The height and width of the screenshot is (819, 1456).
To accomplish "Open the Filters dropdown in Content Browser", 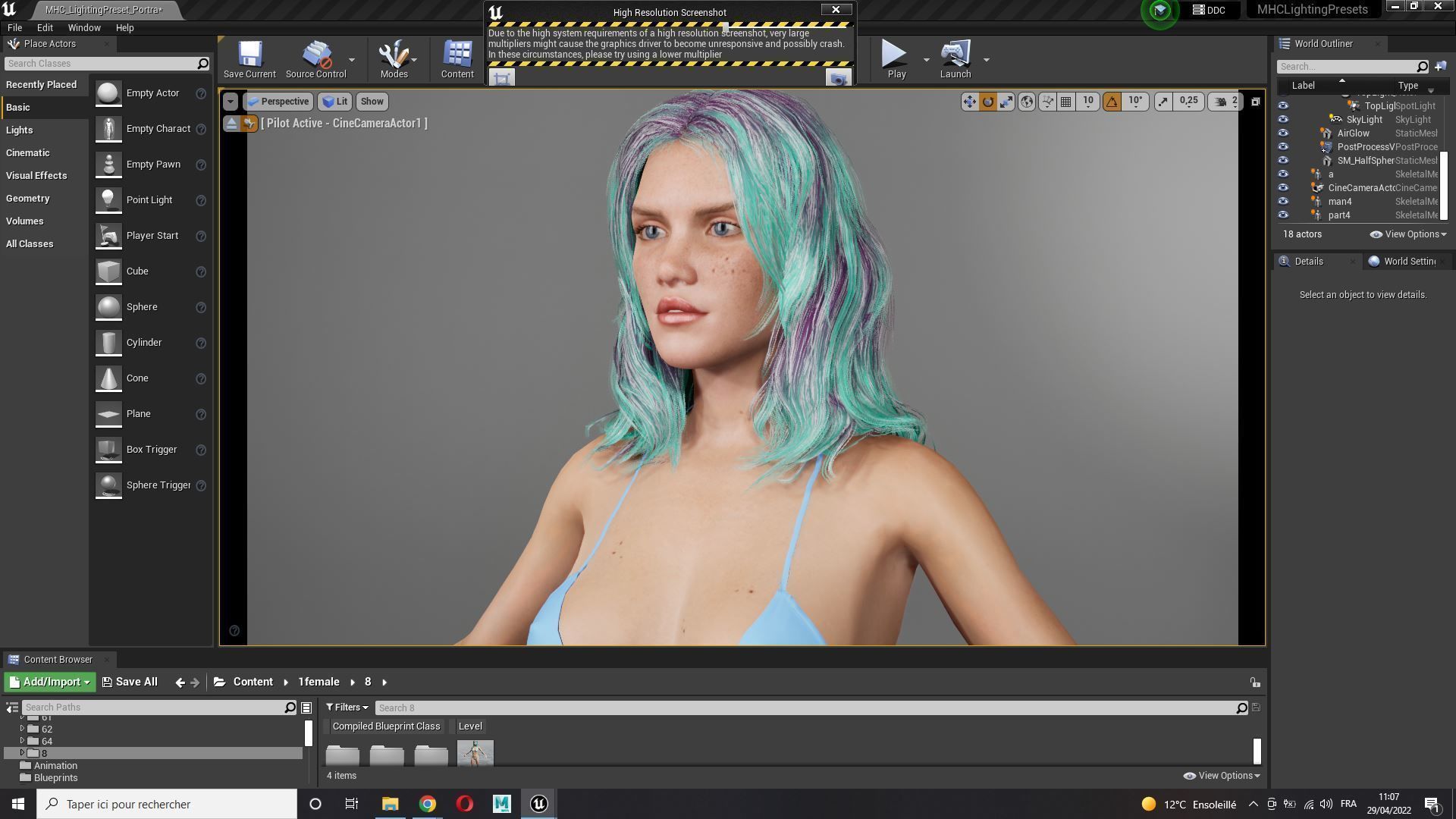I will (347, 708).
